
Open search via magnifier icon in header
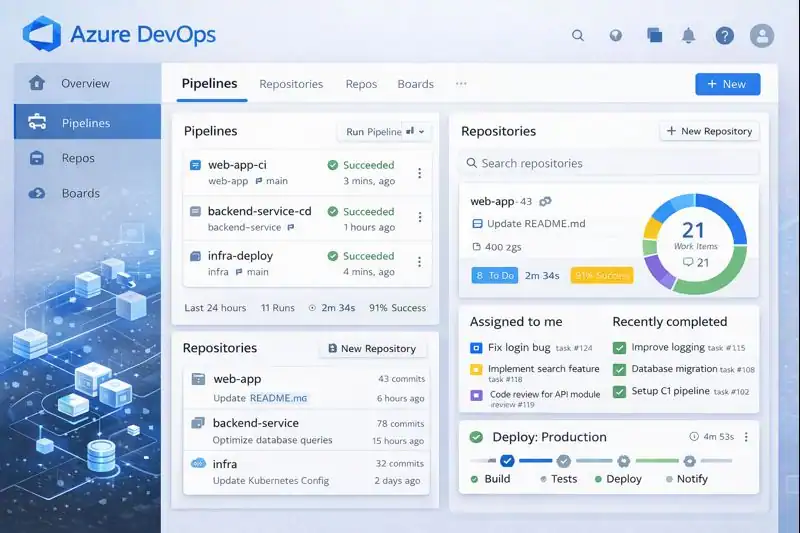(x=578, y=35)
